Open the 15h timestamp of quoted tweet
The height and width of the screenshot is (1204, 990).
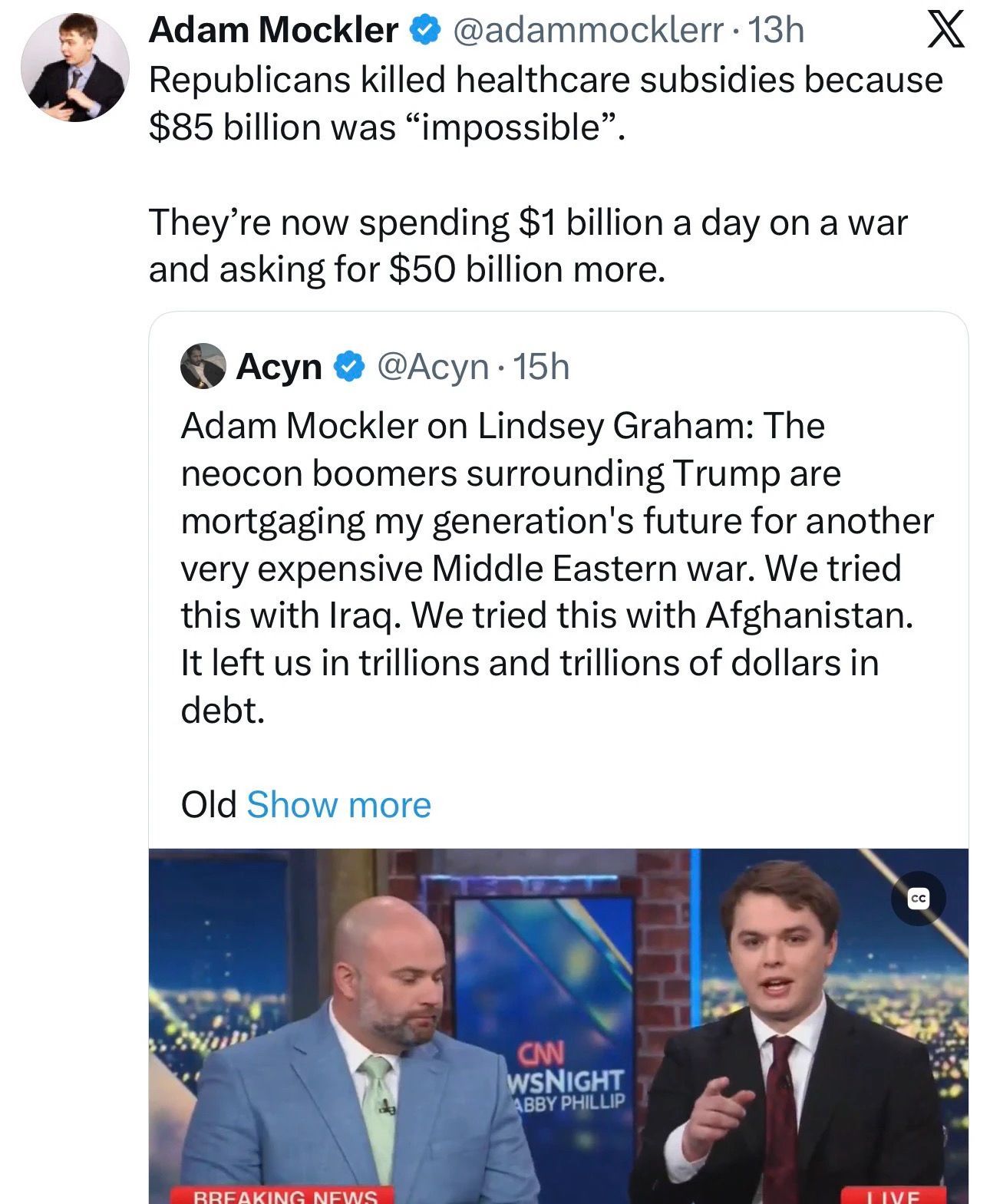tap(541, 367)
